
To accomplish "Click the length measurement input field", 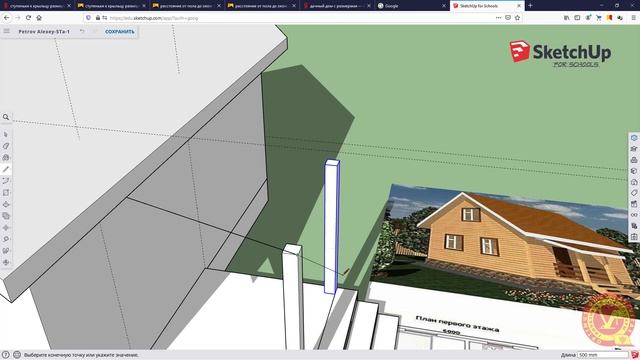I will pyautogui.click(x=603, y=355).
